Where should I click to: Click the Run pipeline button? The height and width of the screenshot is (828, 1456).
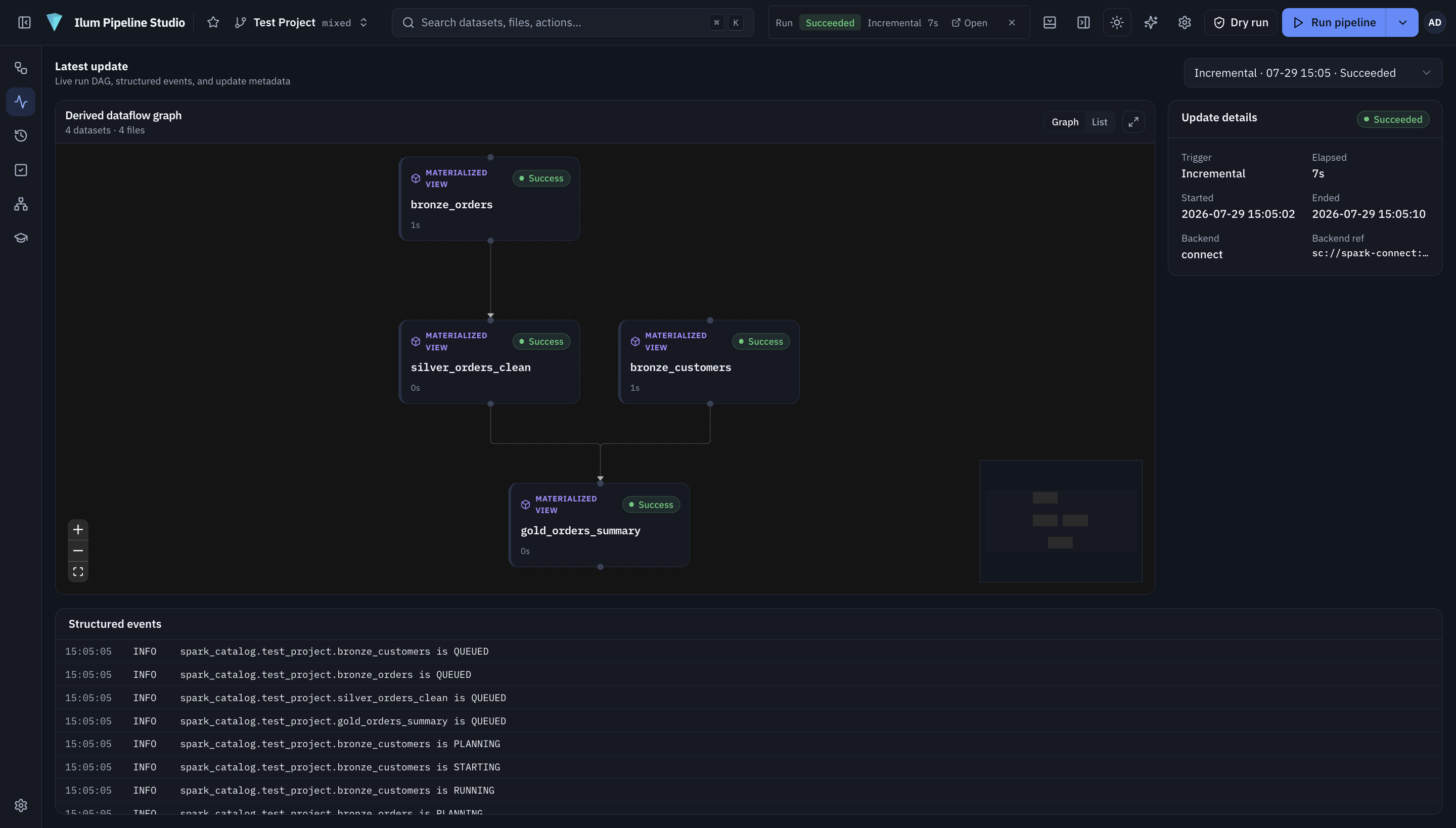pos(1334,22)
